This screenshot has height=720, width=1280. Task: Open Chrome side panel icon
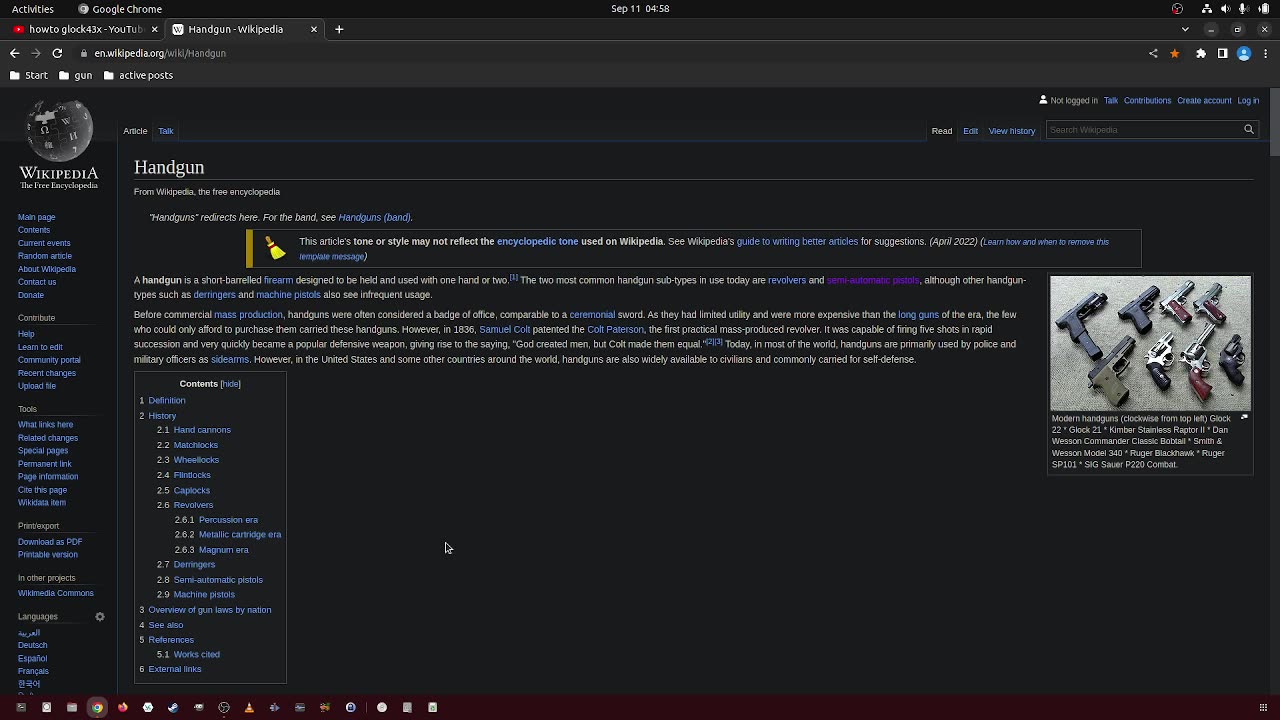click(1222, 53)
